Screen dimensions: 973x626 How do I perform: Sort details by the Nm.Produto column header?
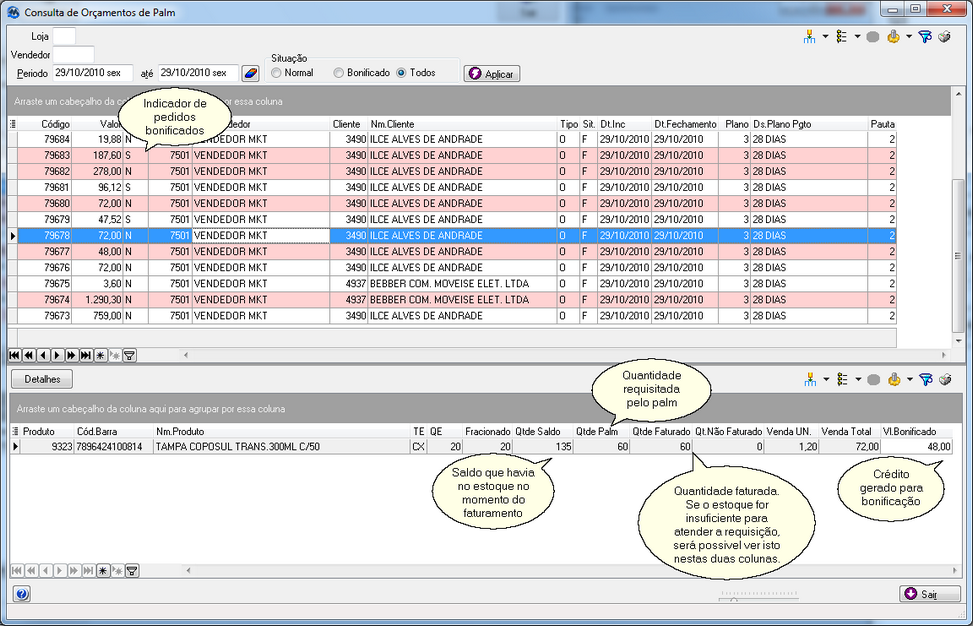[282, 431]
